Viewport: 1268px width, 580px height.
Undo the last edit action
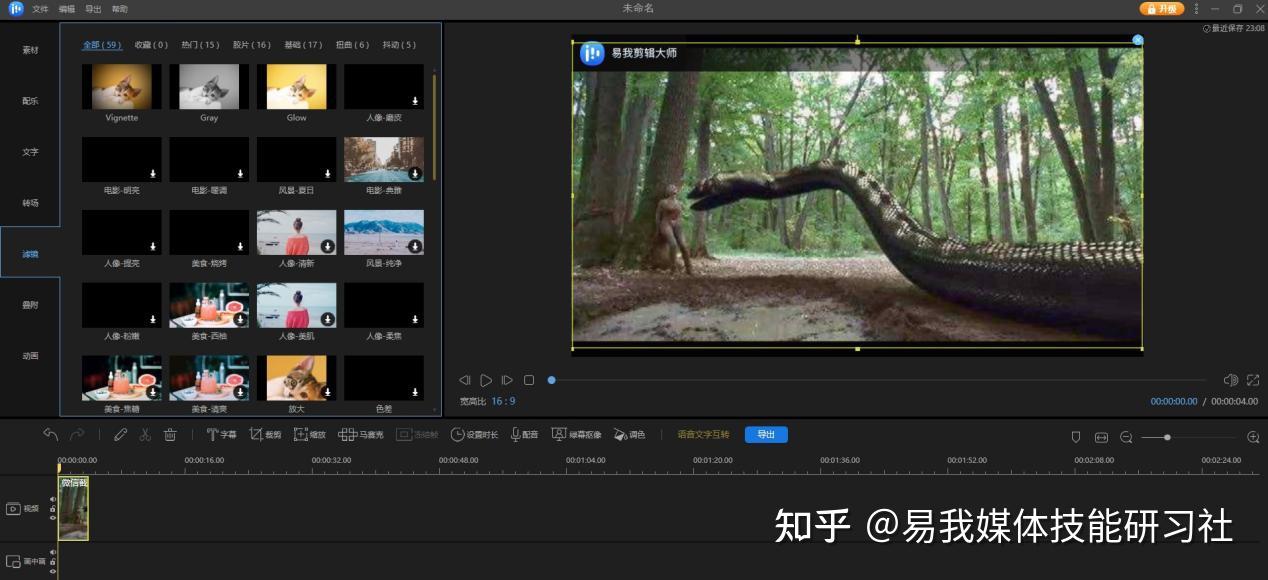pyautogui.click(x=51, y=435)
